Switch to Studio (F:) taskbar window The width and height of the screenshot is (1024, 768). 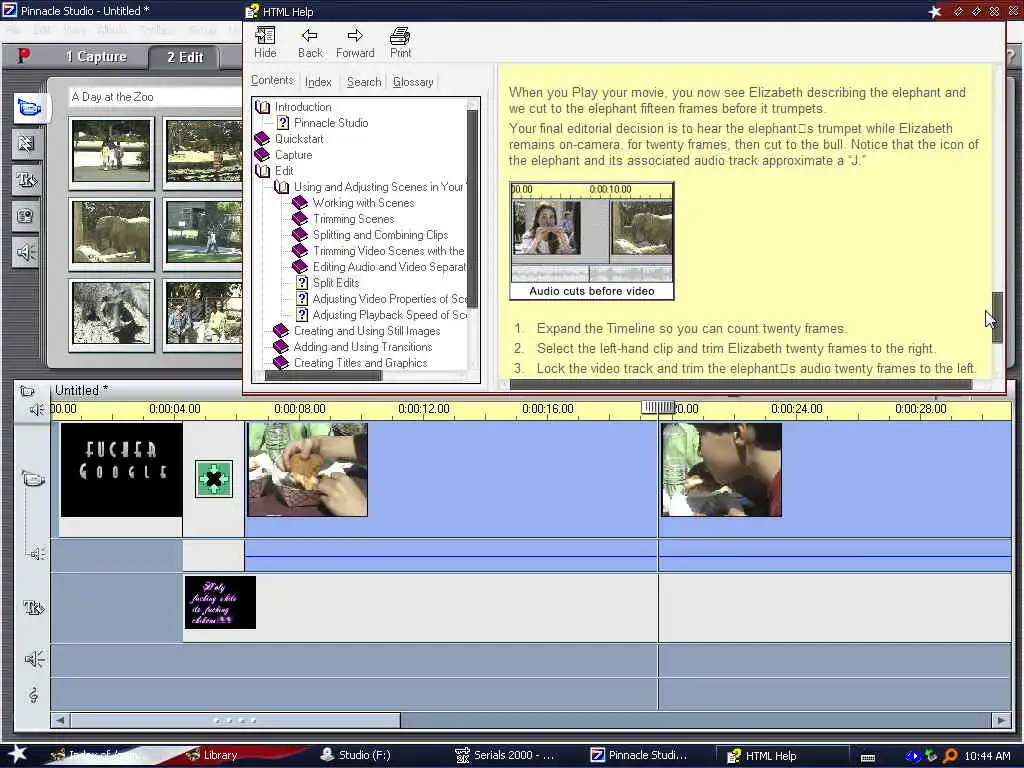(x=356, y=755)
